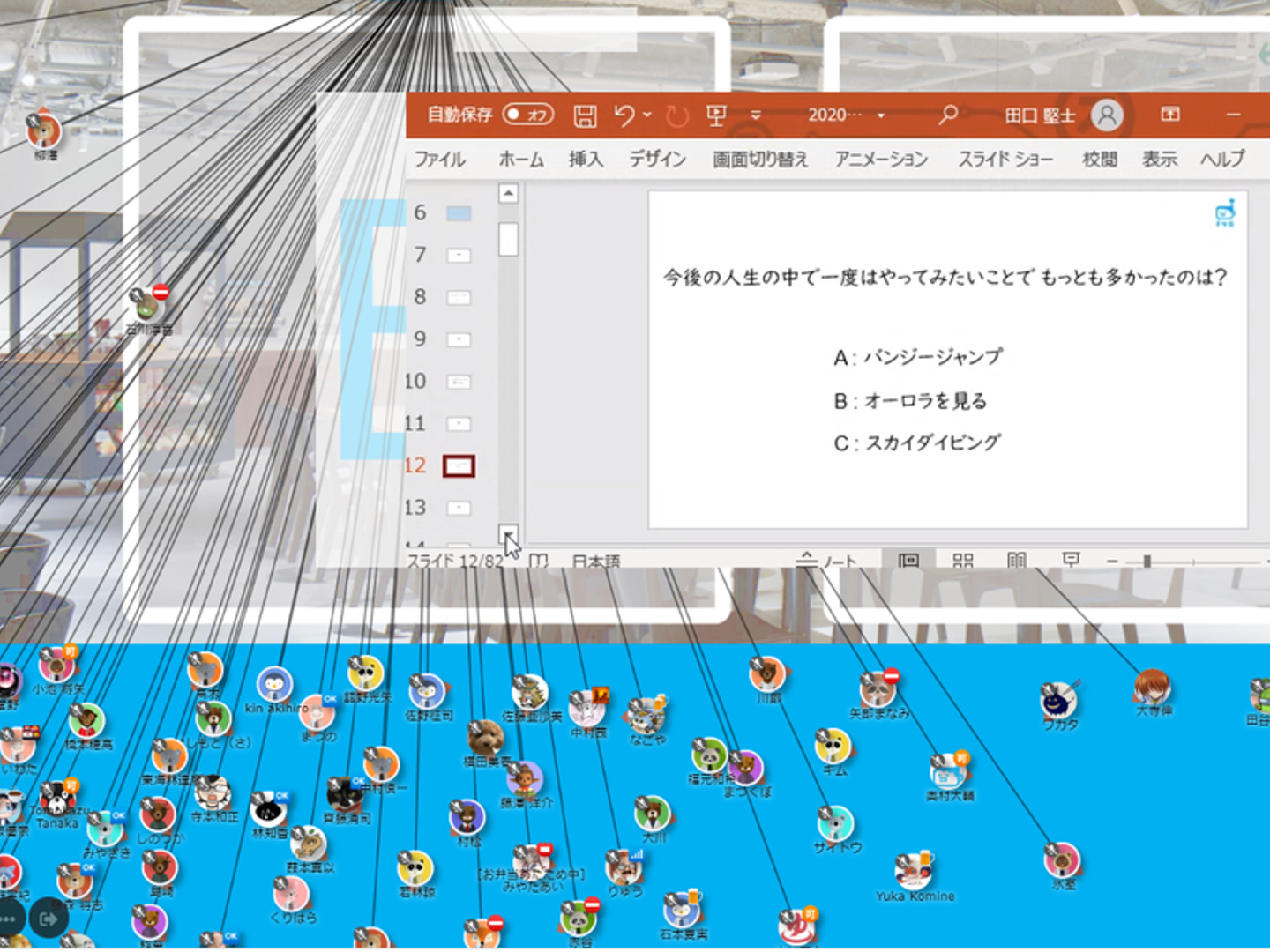
Task: Click the まつの avatar with OK badge
Action: tap(317, 712)
